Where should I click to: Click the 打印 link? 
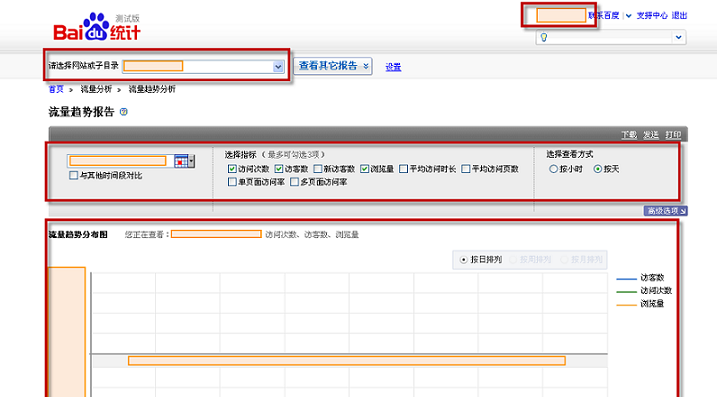(673, 134)
